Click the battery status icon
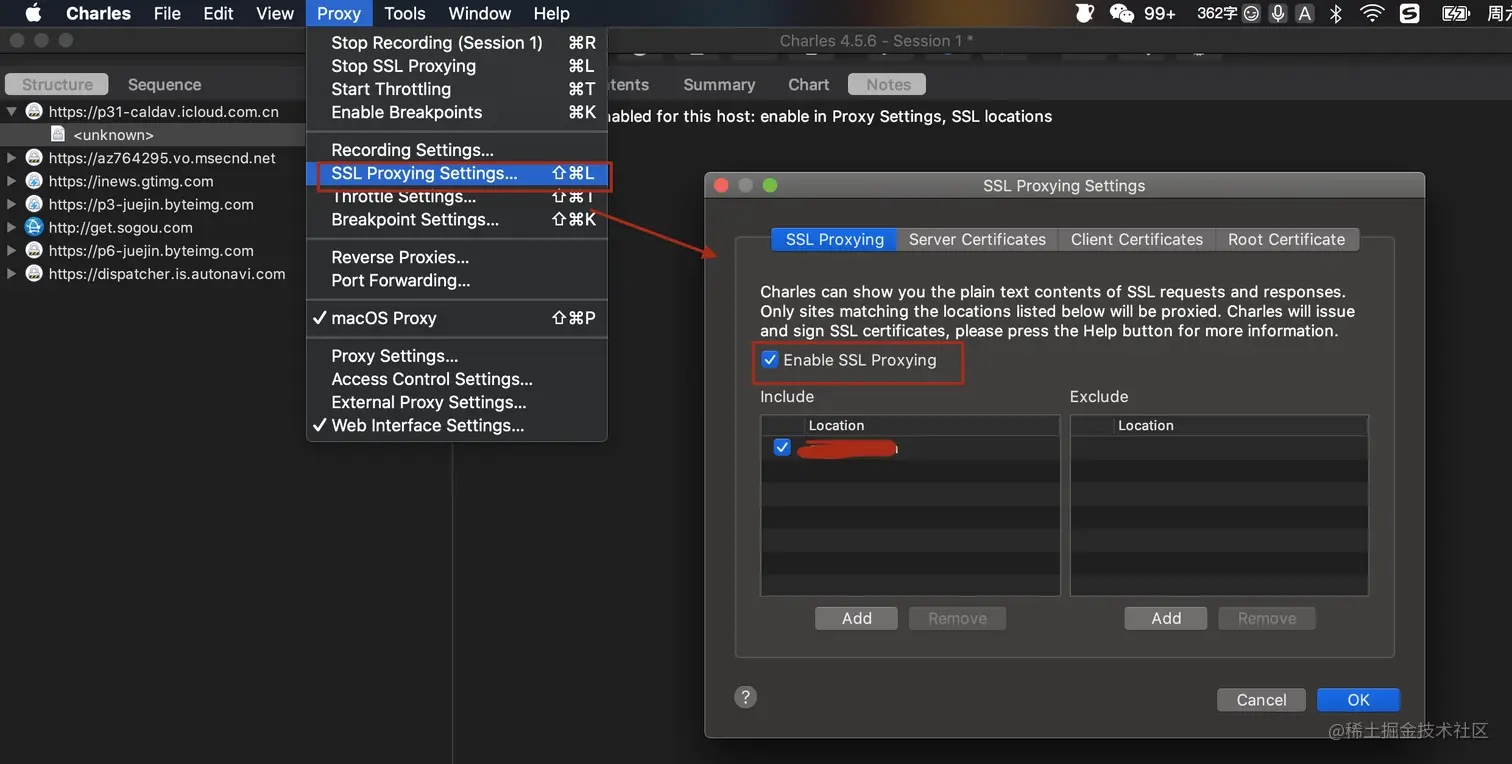The image size is (1512, 764). [x=1455, y=13]
